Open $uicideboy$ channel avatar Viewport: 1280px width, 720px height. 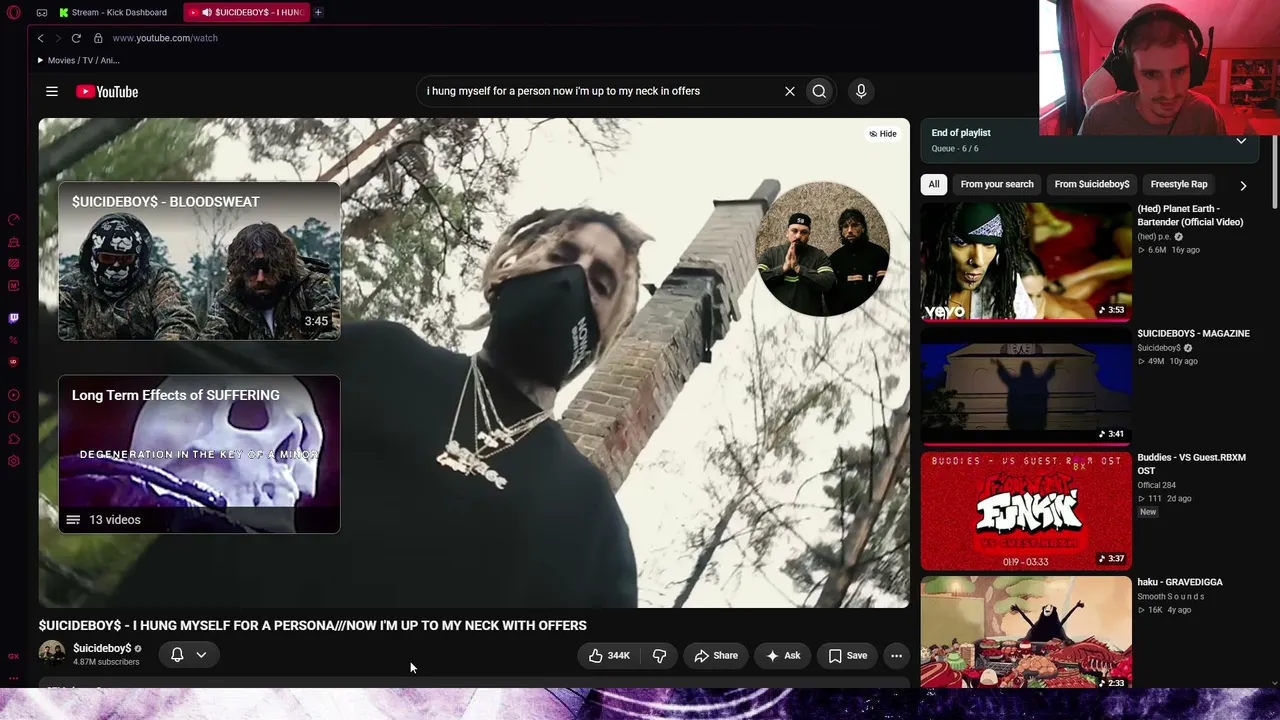pyautogui.click(x=52, y=654)
